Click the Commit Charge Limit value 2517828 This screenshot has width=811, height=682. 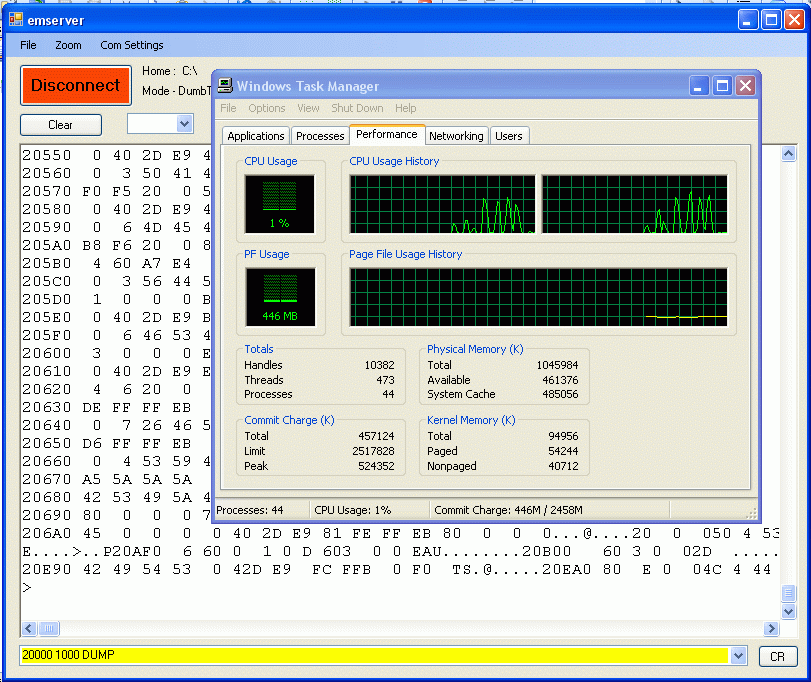[x=373, y=451]
